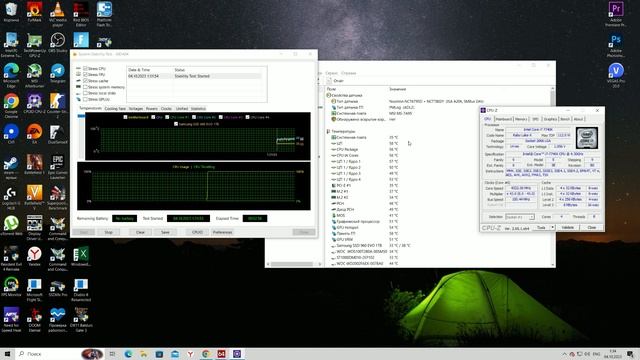Image resolution: width=640 pixels, height=360 pixels.
Task: Launch Steam from the desktop
Action: 11,167
